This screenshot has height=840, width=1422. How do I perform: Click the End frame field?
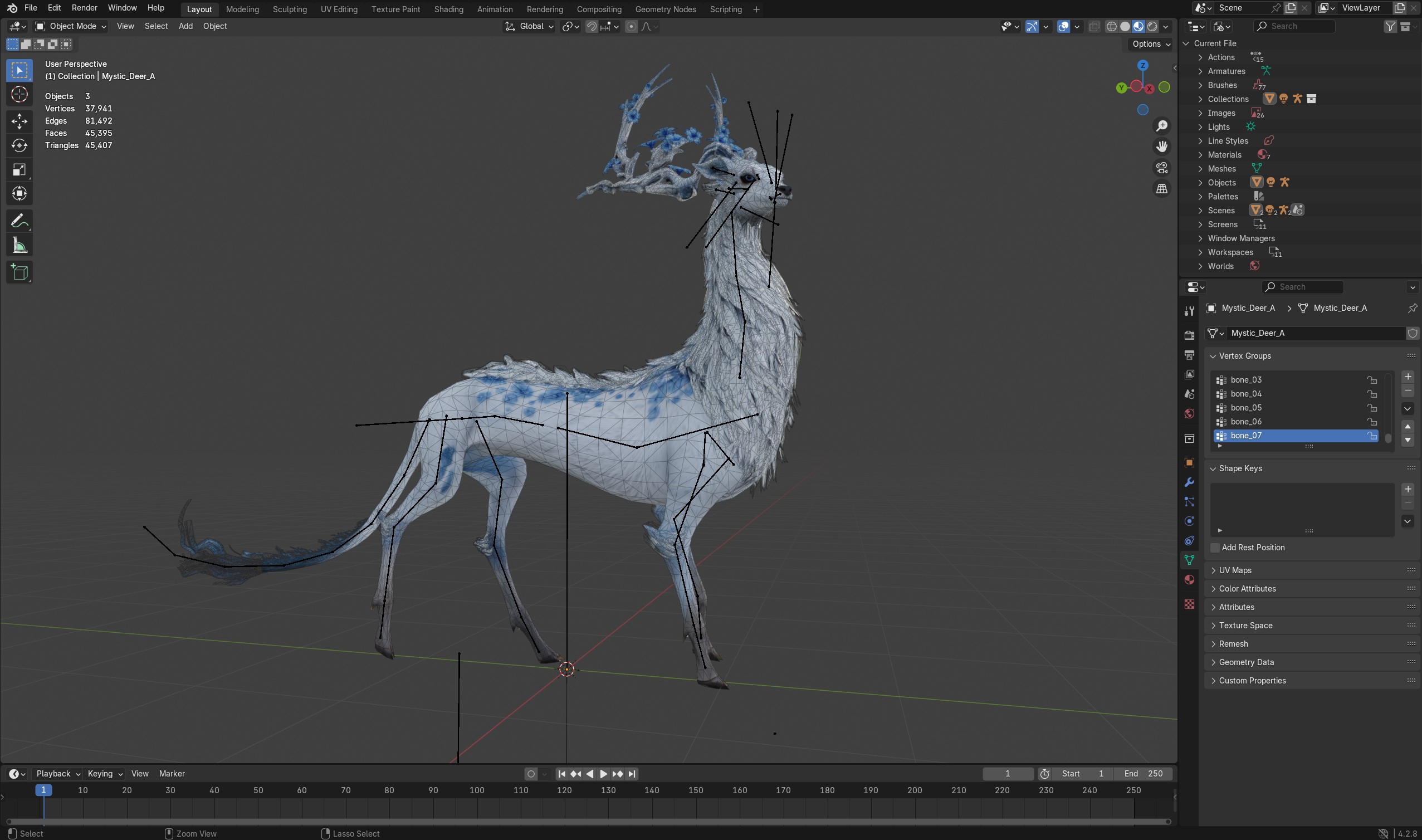pyautogui.click(x=1143, y=773)
